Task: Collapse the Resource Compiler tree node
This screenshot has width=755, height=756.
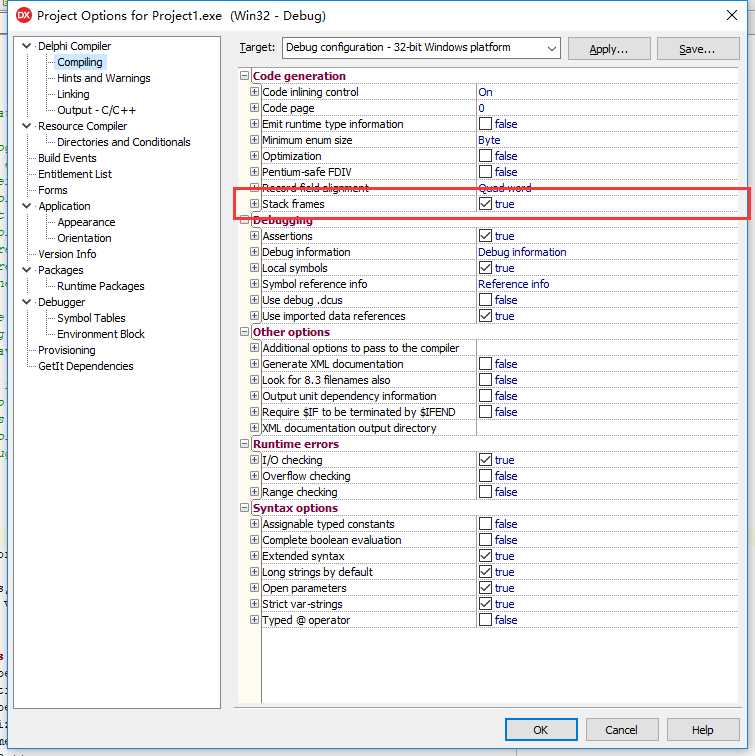Action: tap(27, 126)
